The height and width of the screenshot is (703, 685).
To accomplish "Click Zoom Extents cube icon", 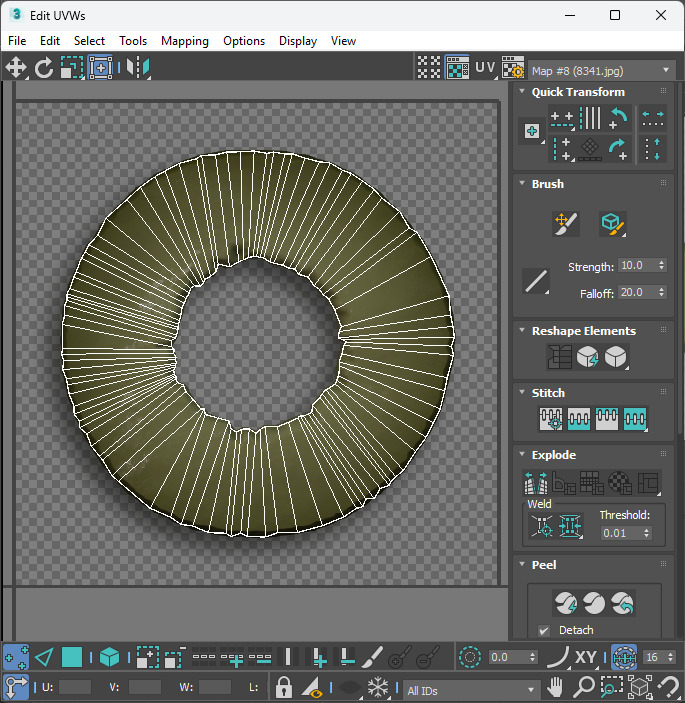I will click(640, 686).
